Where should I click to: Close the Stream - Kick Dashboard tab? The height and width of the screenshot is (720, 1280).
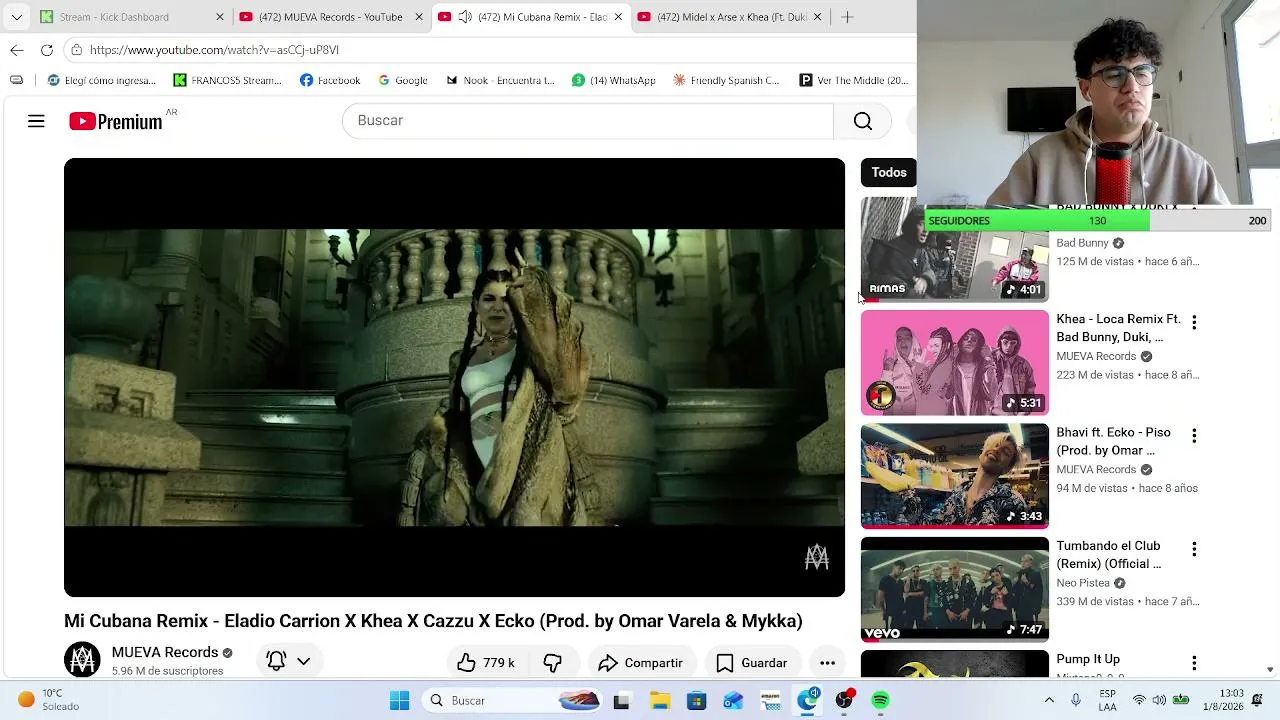pos(220,17)
